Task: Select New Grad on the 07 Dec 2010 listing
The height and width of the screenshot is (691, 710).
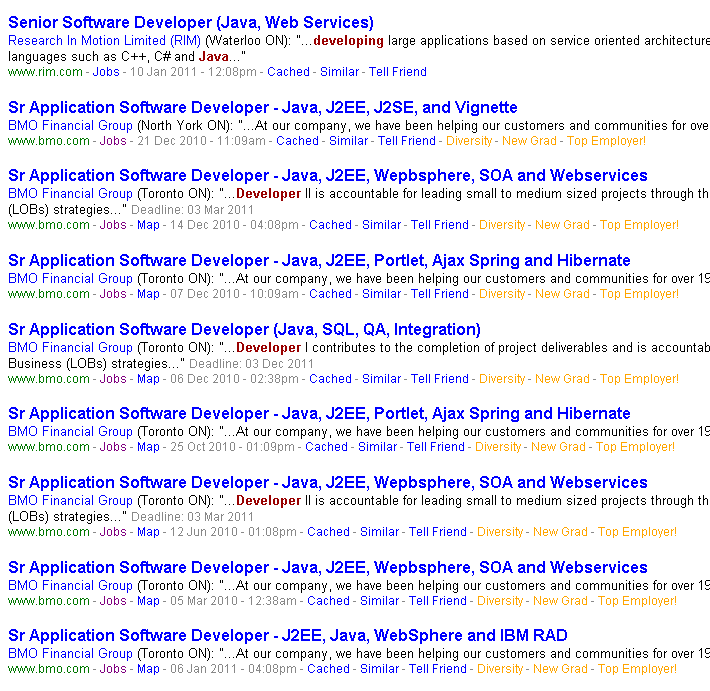Action: click(x=562, y=294)
